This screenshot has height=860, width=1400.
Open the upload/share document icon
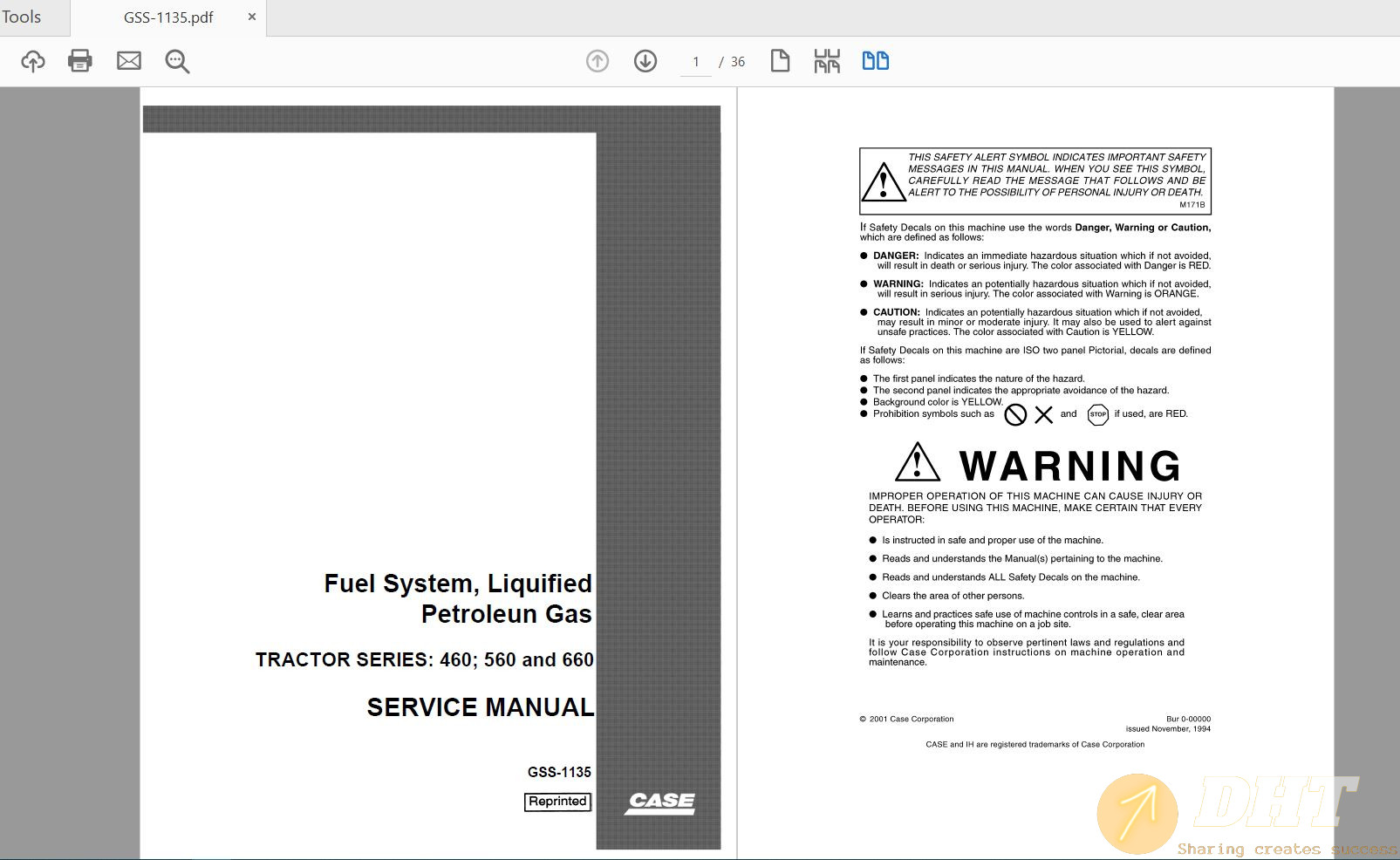click(x=32, y=61)
